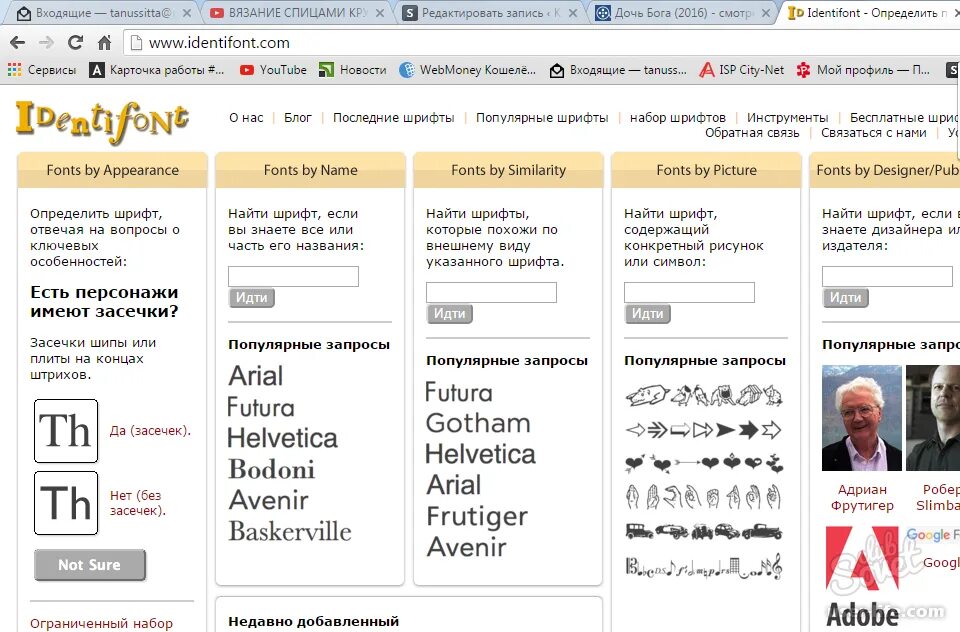
Task: Open the Сервисы apps bookmark
Action: 42,70
